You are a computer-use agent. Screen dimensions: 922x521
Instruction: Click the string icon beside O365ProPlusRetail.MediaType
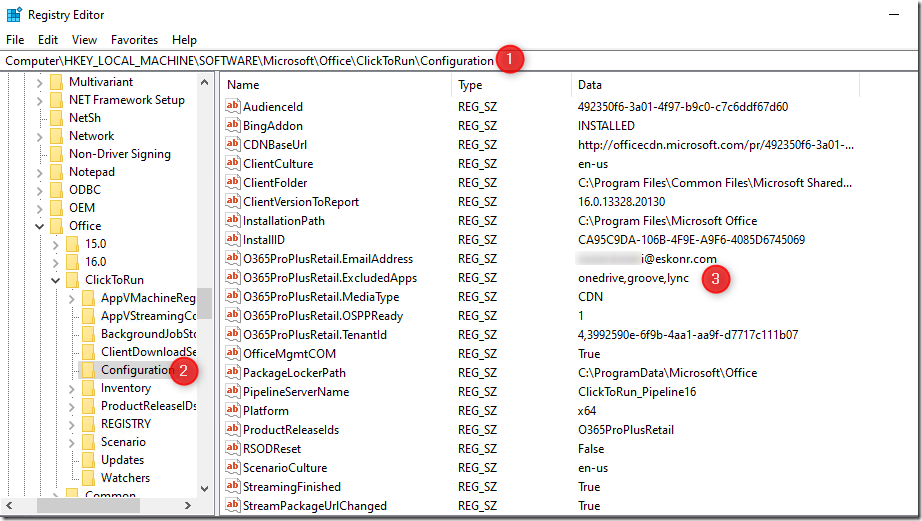pyautogui.click(x=233, y=296)
